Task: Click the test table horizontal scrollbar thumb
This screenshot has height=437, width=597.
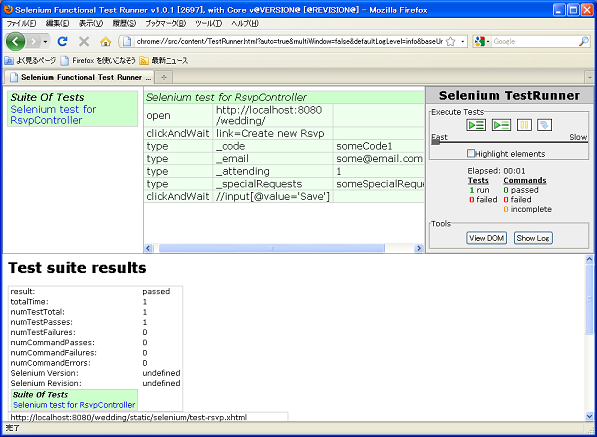Action: point(271,248)
